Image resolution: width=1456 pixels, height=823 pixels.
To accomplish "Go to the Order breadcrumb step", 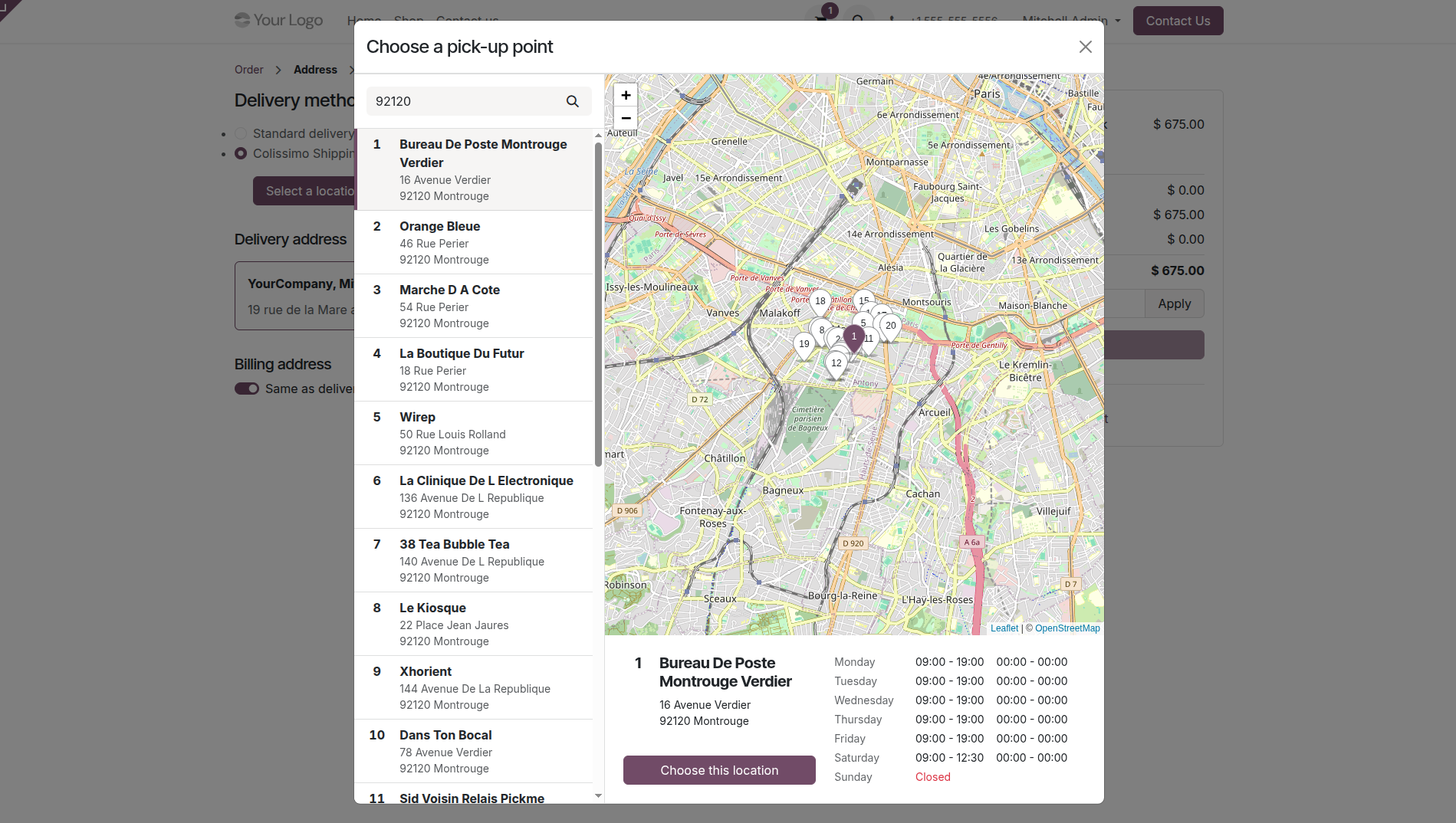I will coord(248,70).
